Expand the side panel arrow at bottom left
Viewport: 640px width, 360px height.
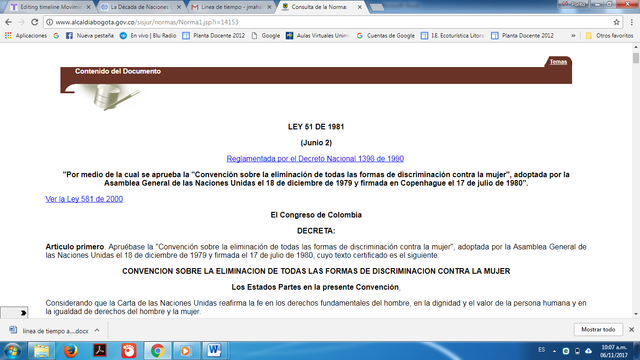23,313
